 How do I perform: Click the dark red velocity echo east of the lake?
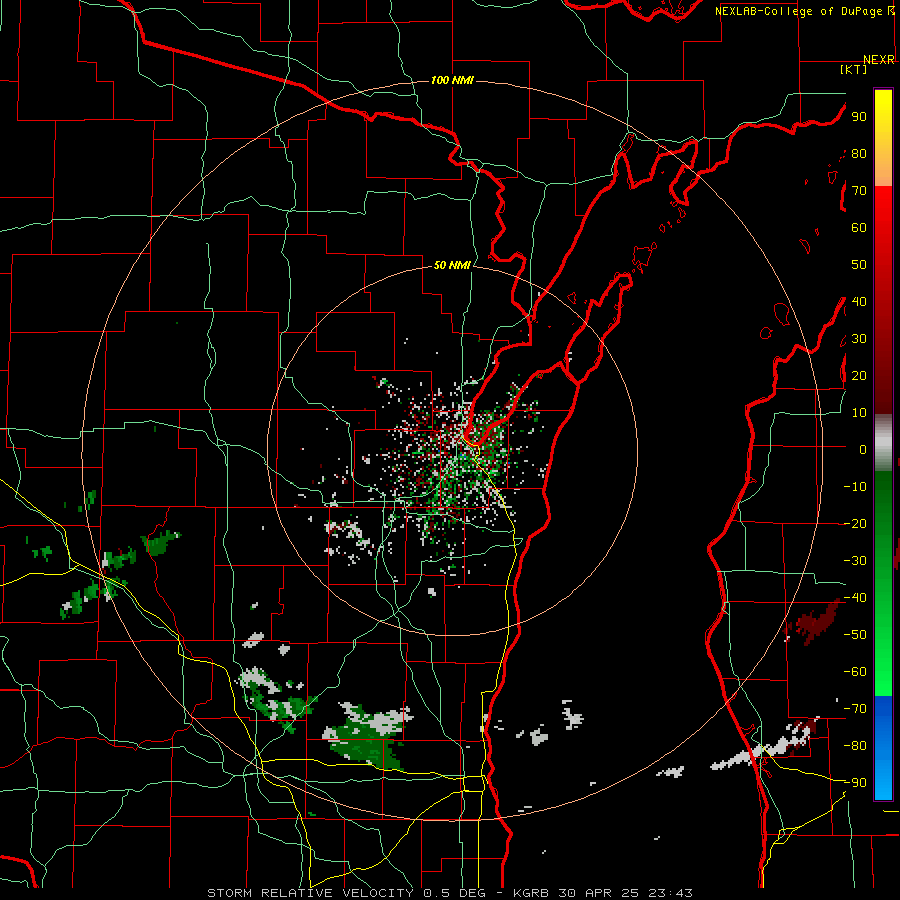(815, 622)
